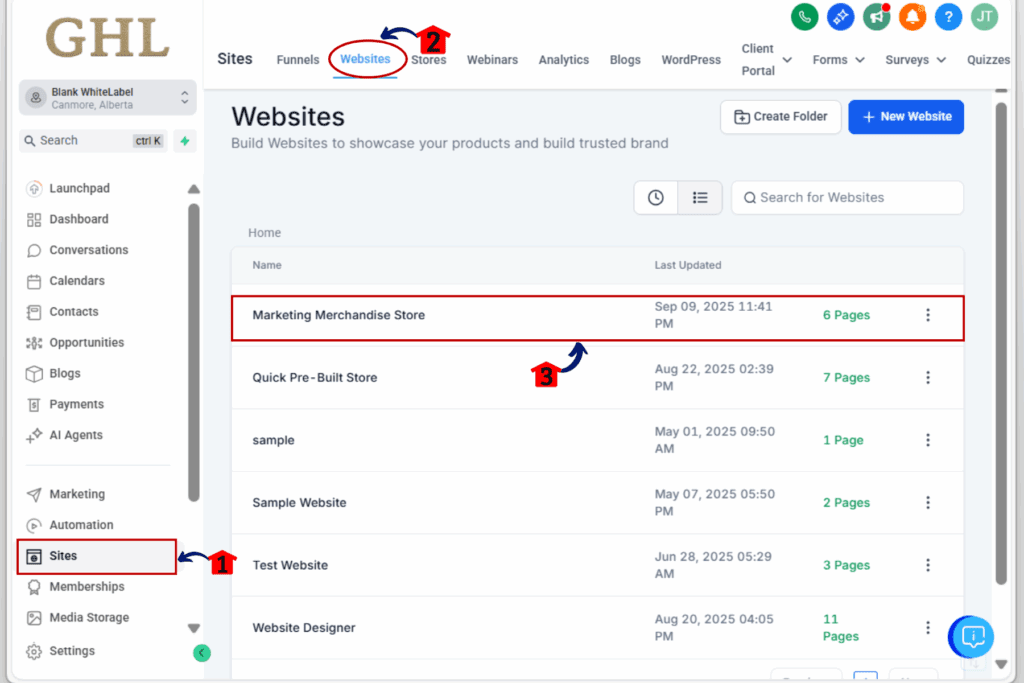Collapse sidebar with green arrow button

point(202,652)
